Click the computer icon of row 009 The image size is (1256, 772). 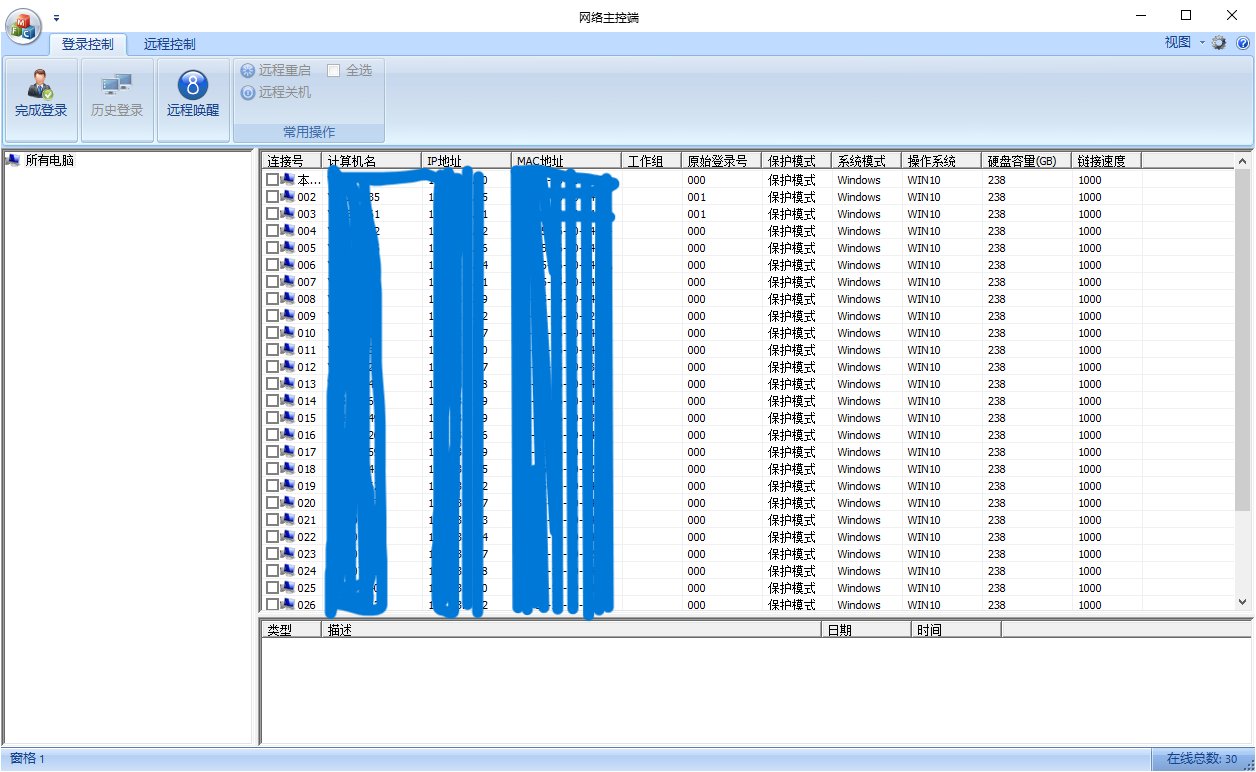(288, 316)
